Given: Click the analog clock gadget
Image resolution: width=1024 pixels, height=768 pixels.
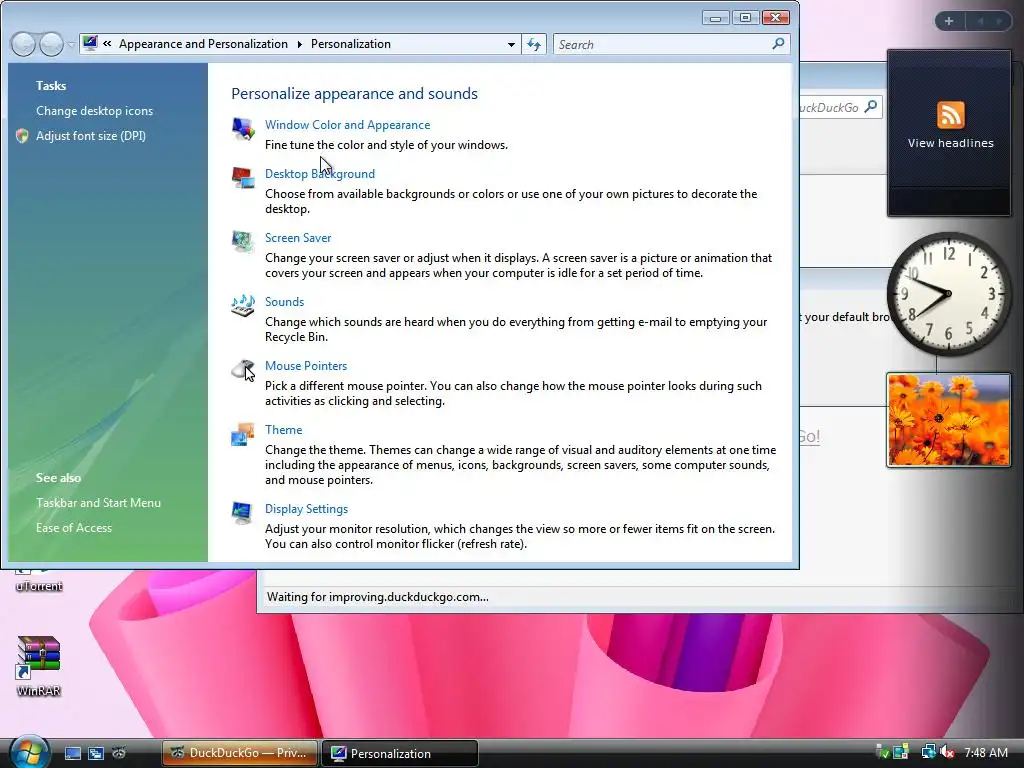Looking at the screenshot, I should coord(949,294).
